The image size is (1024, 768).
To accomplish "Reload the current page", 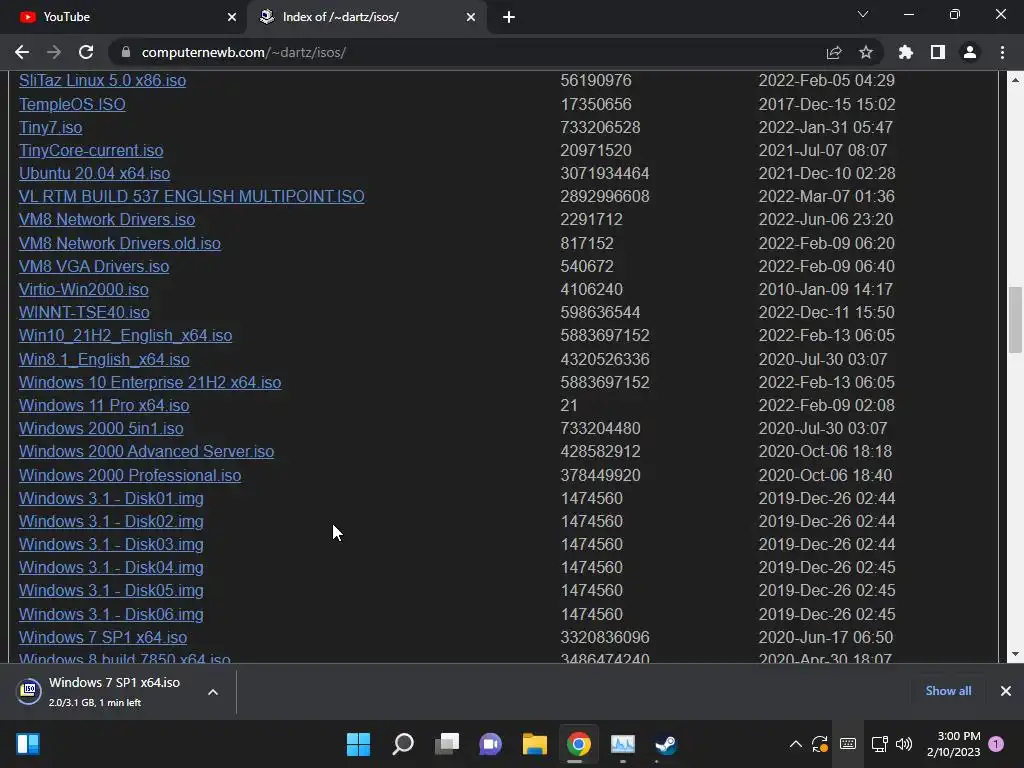I will pyautogui.click(x=86, y=52).
